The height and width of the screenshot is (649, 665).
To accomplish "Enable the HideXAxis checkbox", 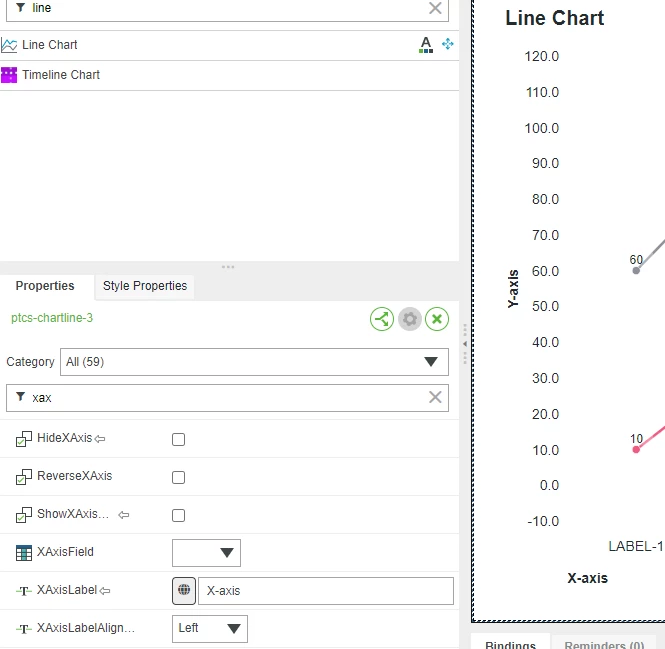I will tap(179, 439).
